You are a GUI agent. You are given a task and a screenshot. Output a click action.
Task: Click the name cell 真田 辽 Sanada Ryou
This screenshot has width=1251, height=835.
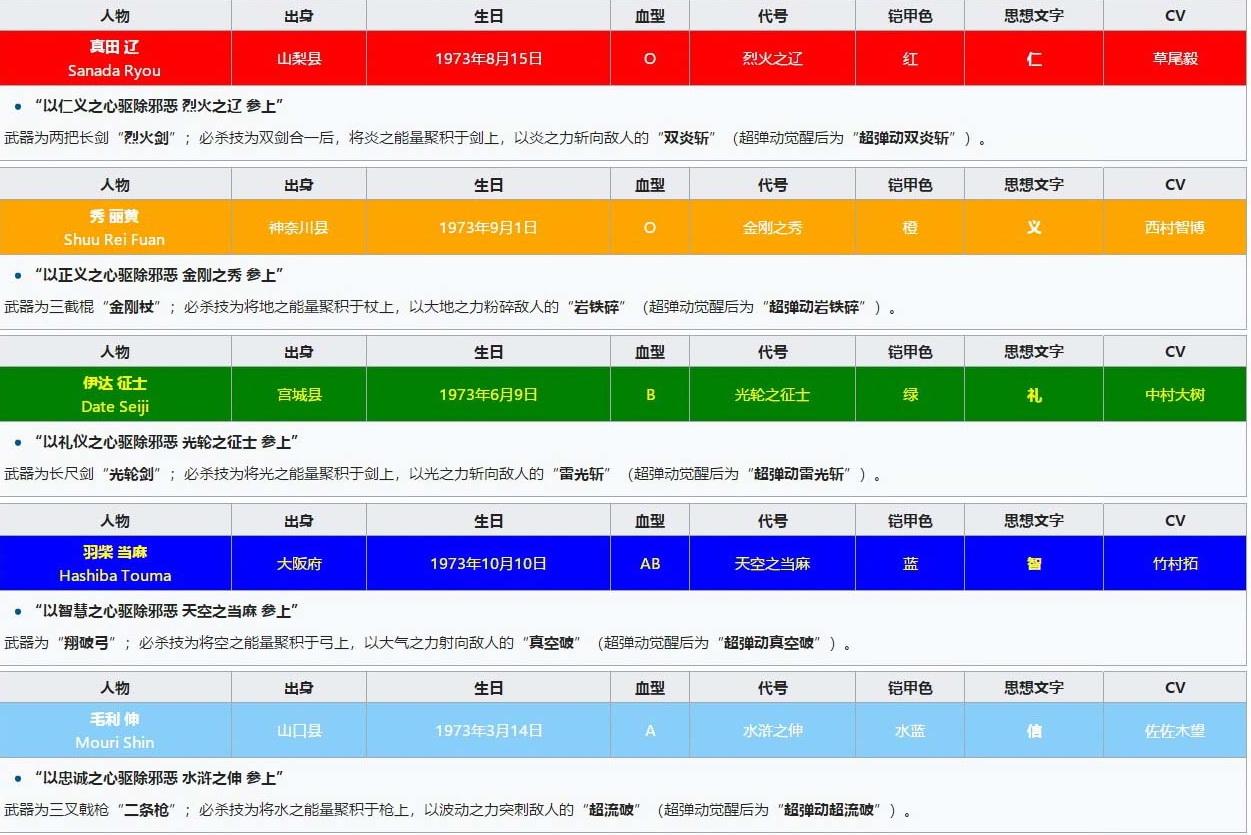[115, 58]
